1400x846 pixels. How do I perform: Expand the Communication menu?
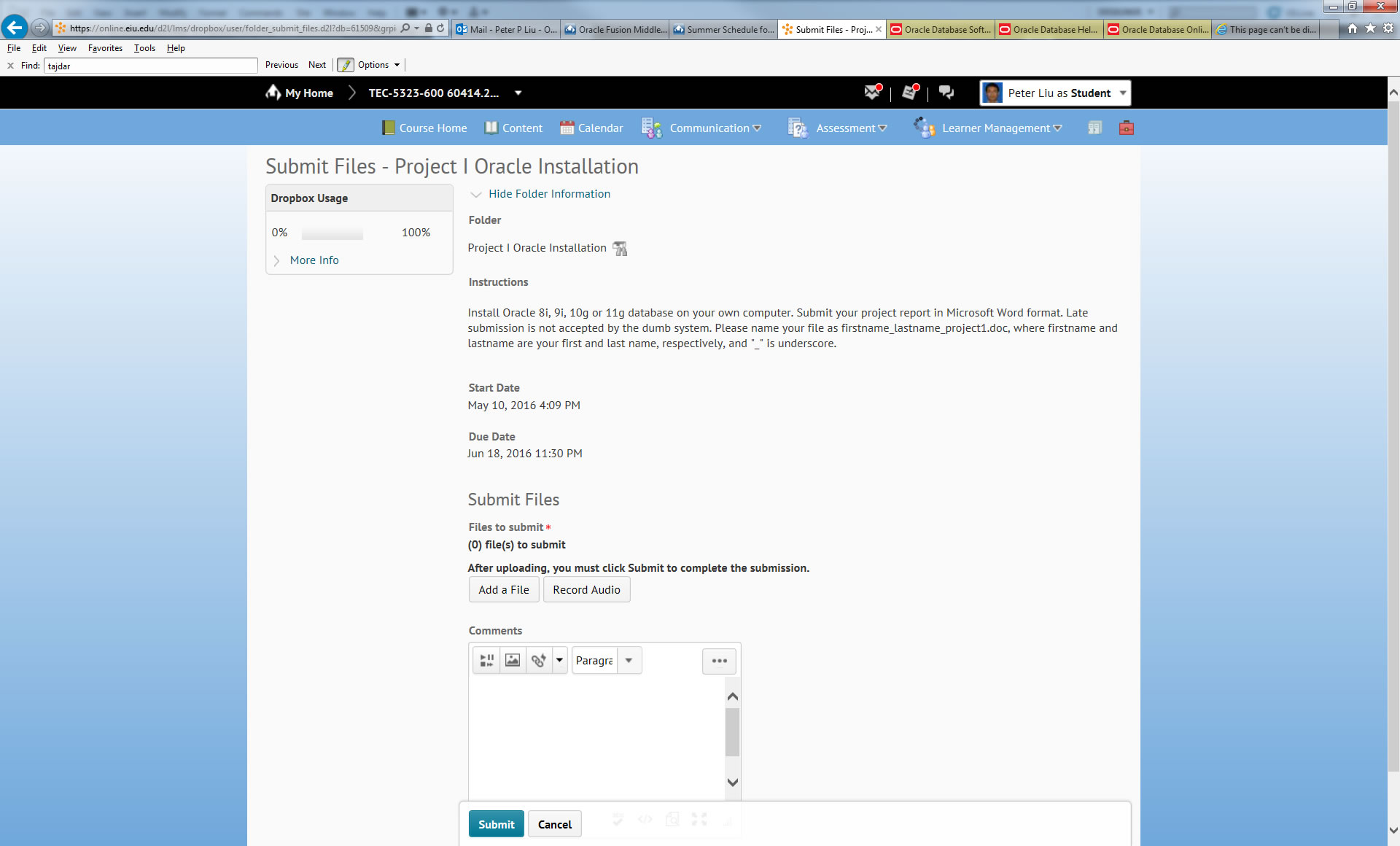tap(715, 128)
